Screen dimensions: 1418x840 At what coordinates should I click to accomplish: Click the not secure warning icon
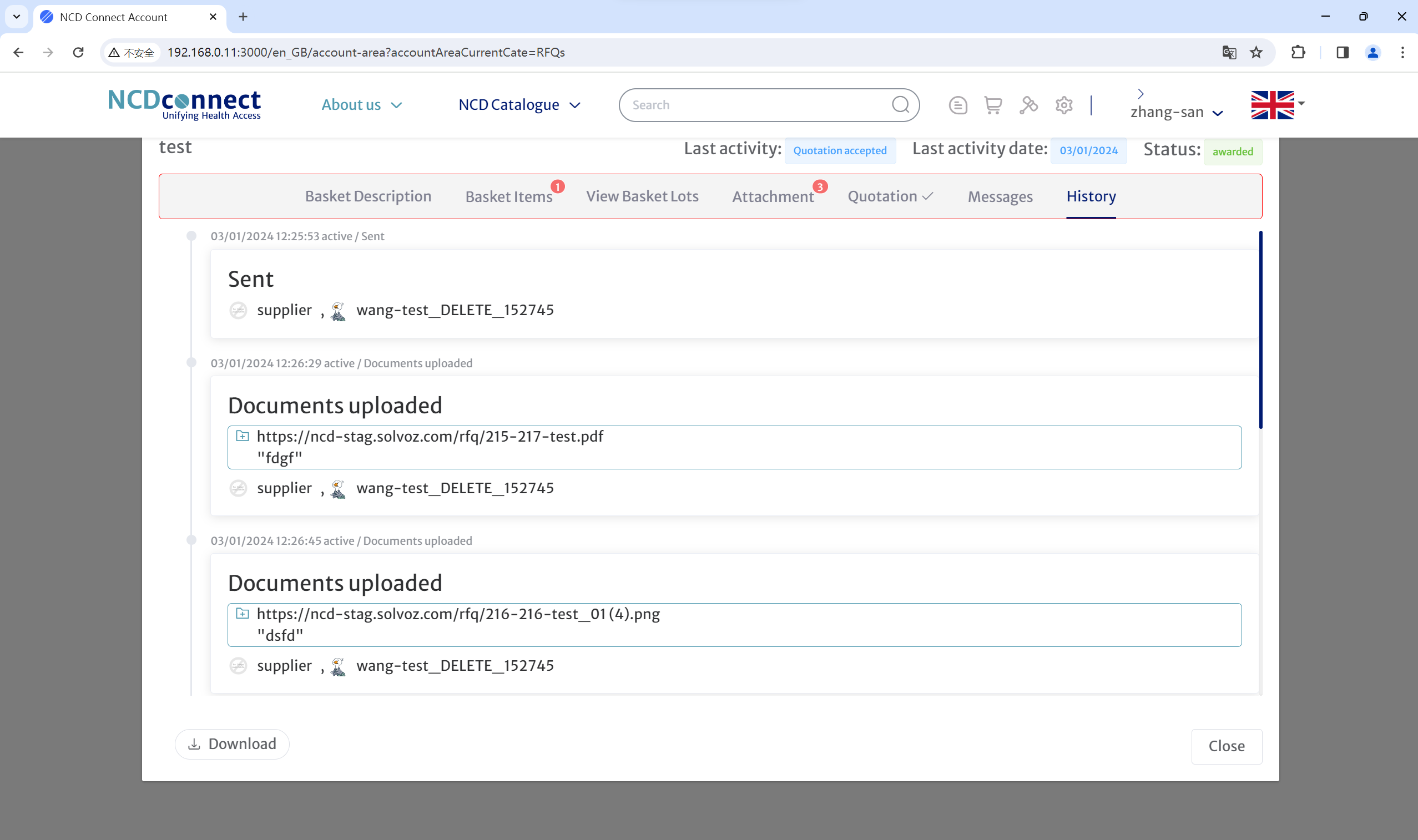coord(114,52)
